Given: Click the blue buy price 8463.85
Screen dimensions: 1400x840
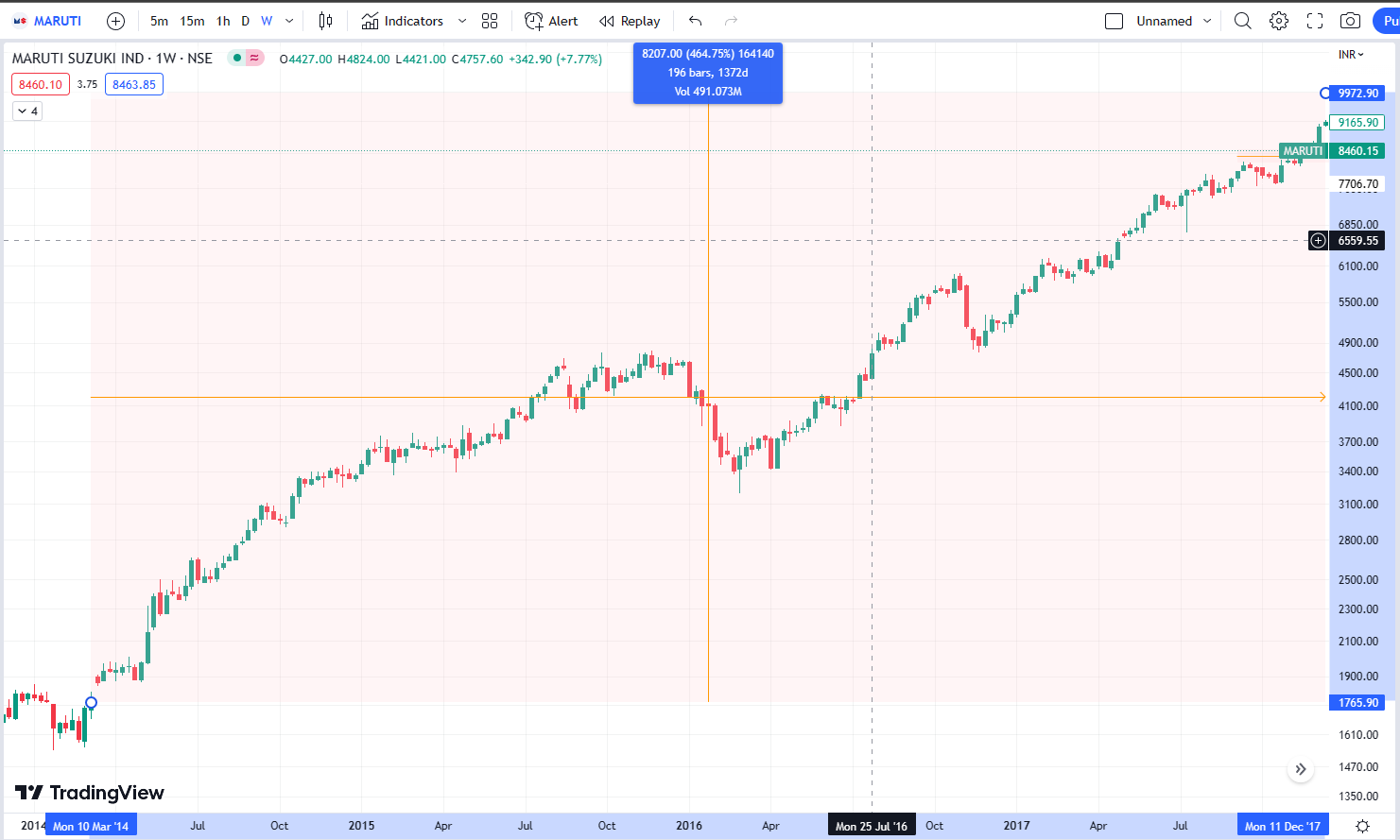Looking at the screenshot, I should 134,84.
